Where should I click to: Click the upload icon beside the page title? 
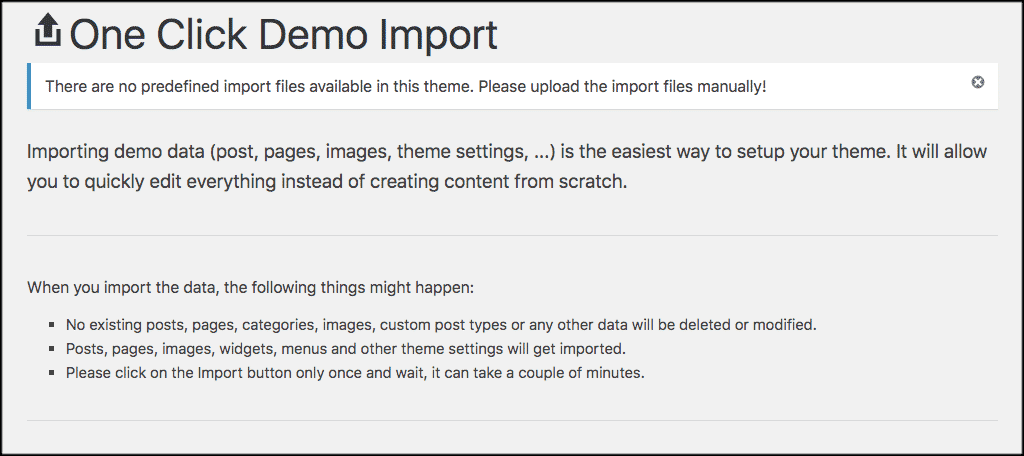tap(48, 32)
